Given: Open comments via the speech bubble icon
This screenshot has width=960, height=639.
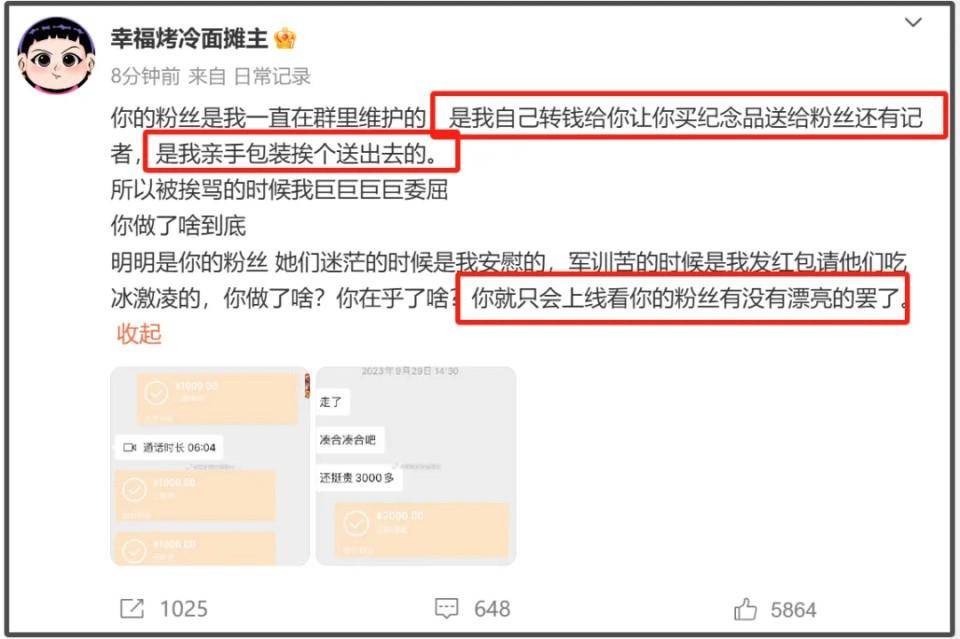Looking at the screenshot, I should coord(446,608).
